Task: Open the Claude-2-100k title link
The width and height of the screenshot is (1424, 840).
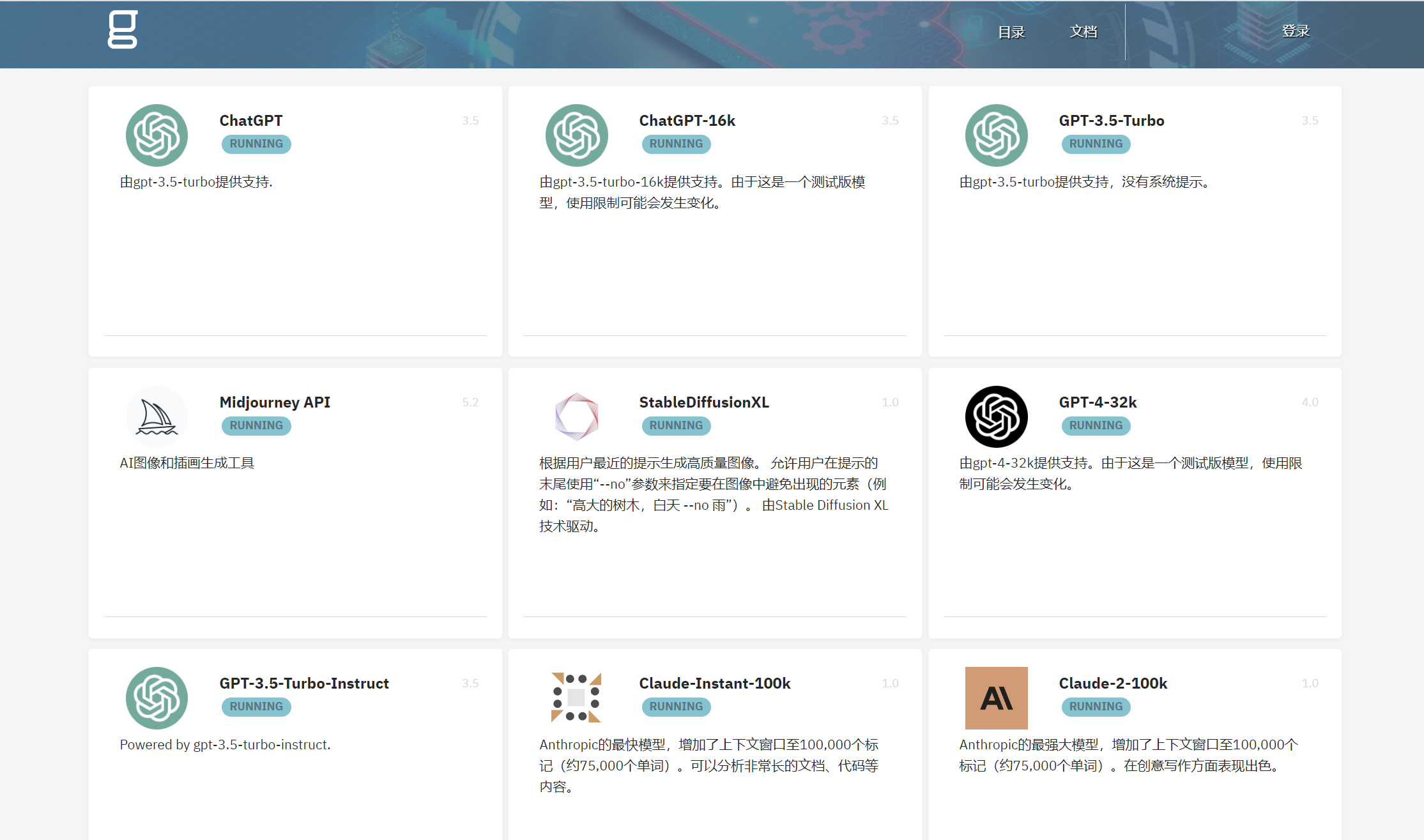Action: point(1113,683)
